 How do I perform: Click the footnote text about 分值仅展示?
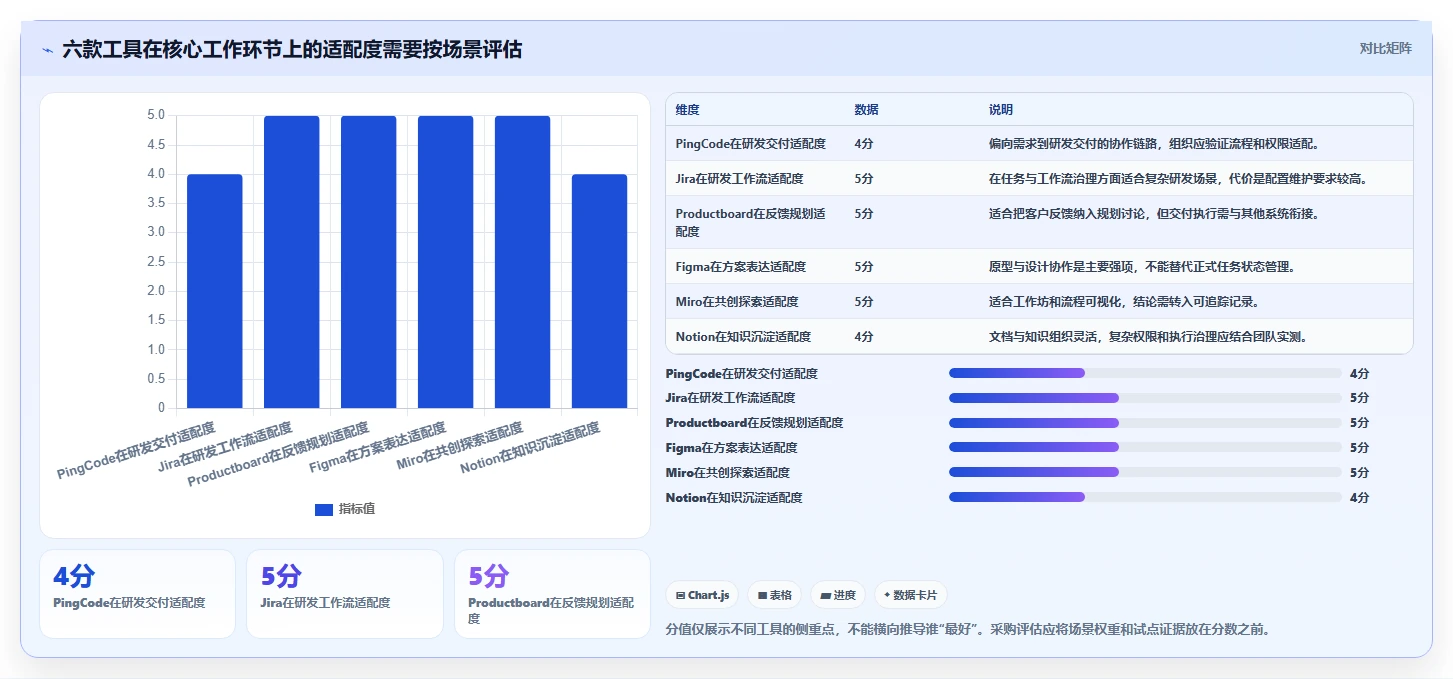click(967, 630)
